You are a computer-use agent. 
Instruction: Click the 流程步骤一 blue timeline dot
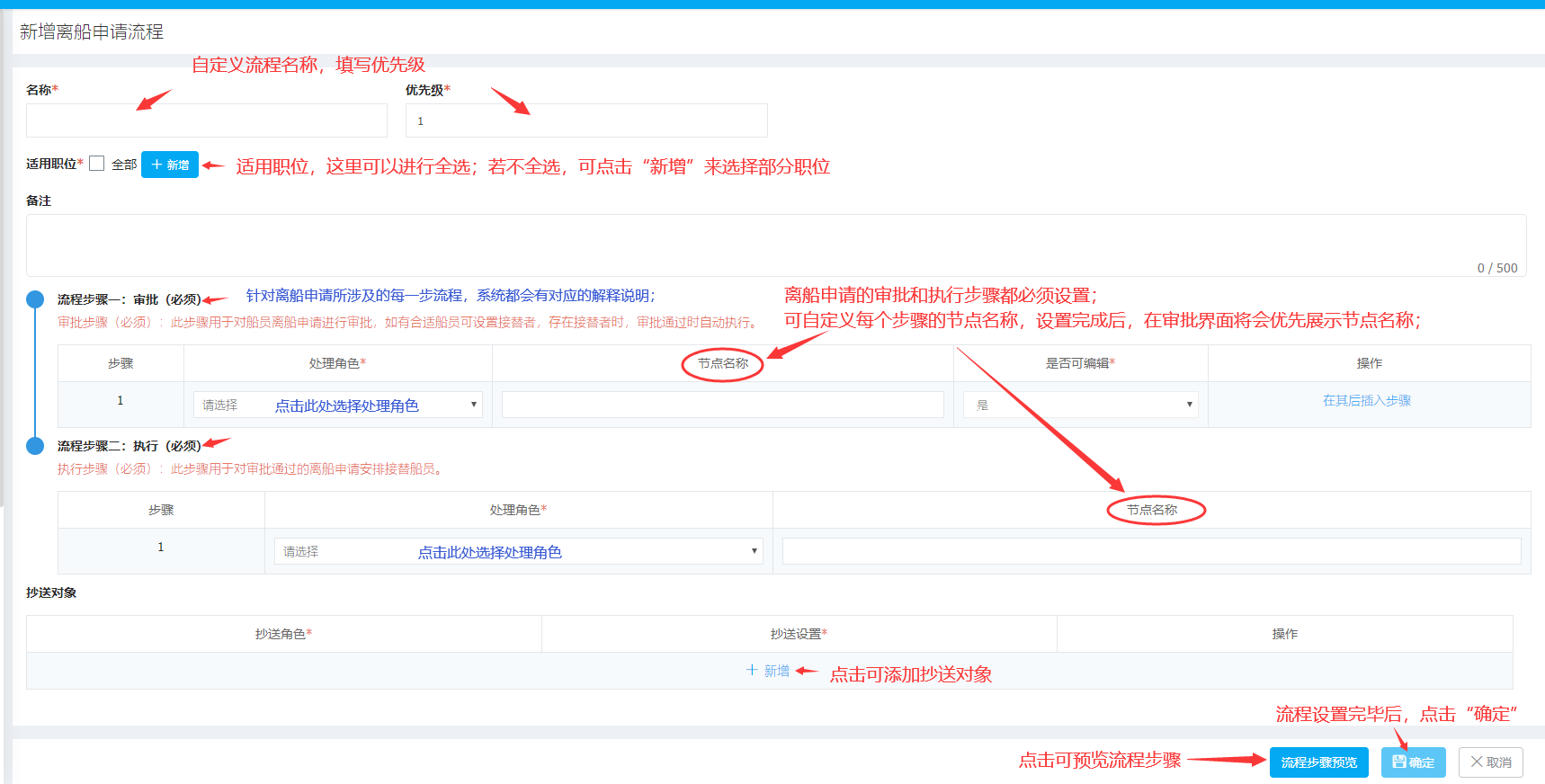point(35,299)
